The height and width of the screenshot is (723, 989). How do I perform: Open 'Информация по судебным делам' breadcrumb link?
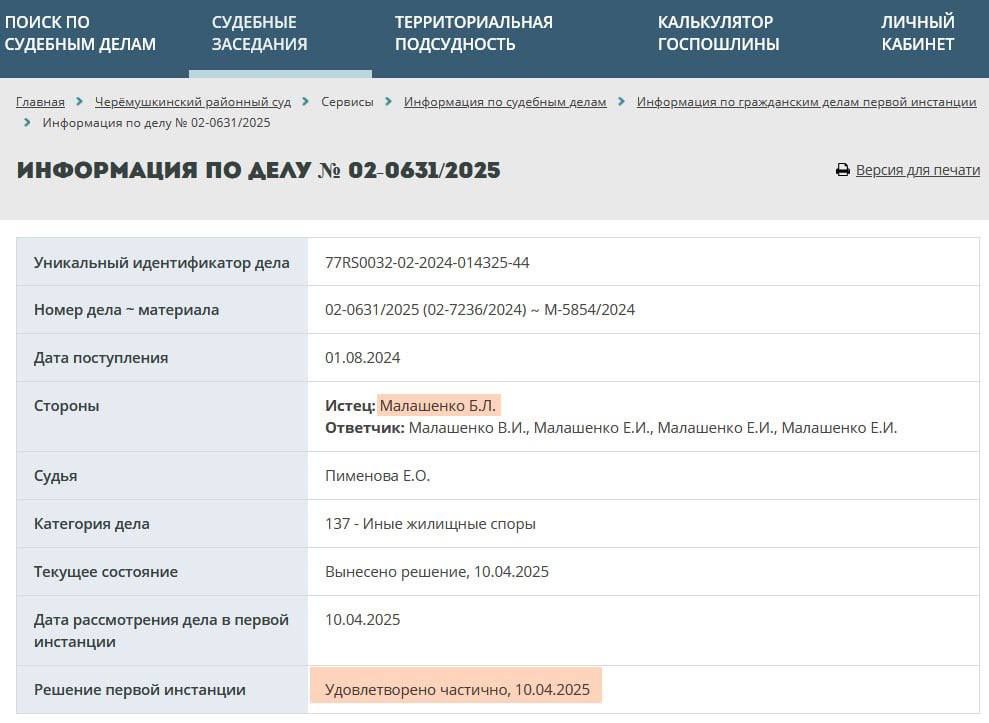505,102
